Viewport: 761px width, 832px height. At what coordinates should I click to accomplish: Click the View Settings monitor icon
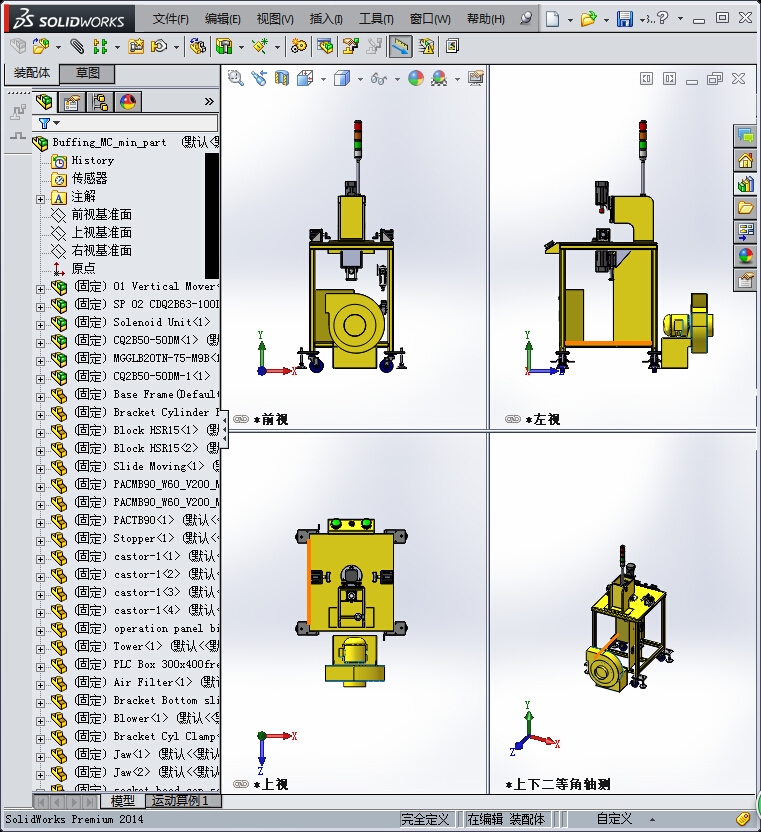[475, 79]
